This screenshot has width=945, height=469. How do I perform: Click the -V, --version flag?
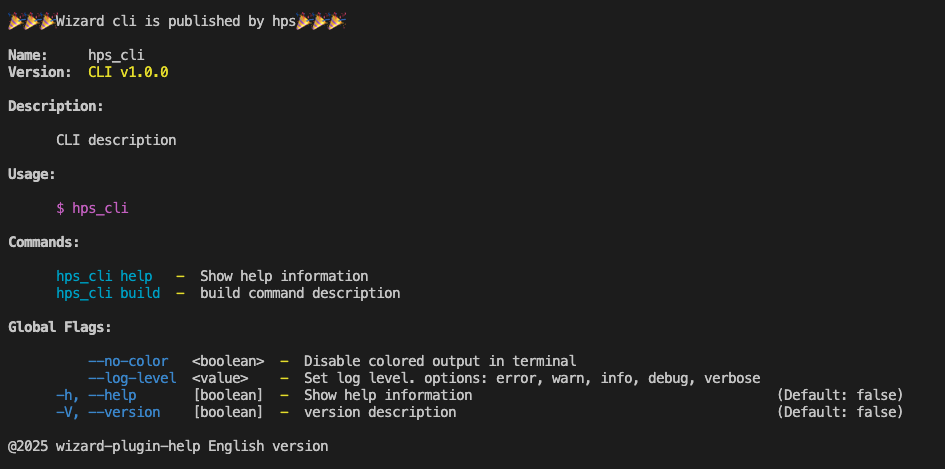coord(108,412)
